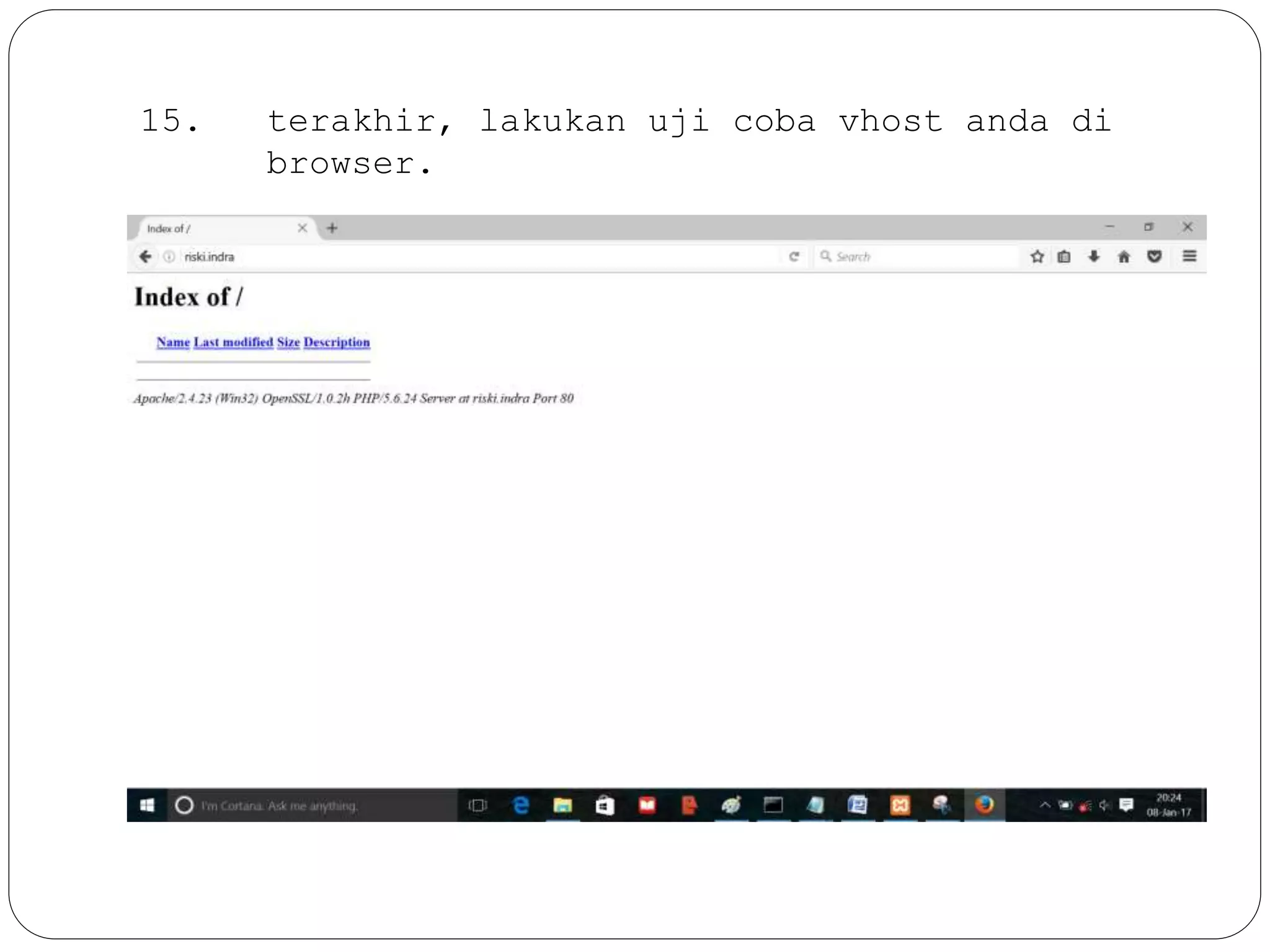Open a new tab with the plus button
1270x952 pixels.
[332, 228]
